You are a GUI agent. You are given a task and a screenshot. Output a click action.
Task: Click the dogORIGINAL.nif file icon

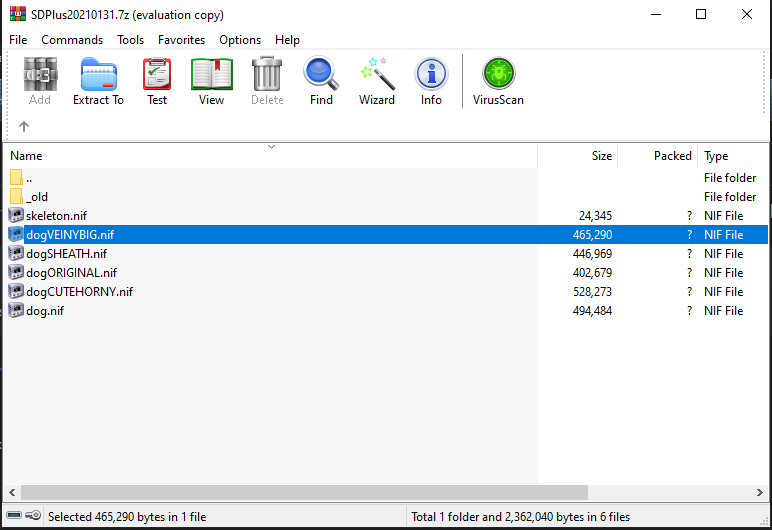pyautogui.click(x=16, y=272)
